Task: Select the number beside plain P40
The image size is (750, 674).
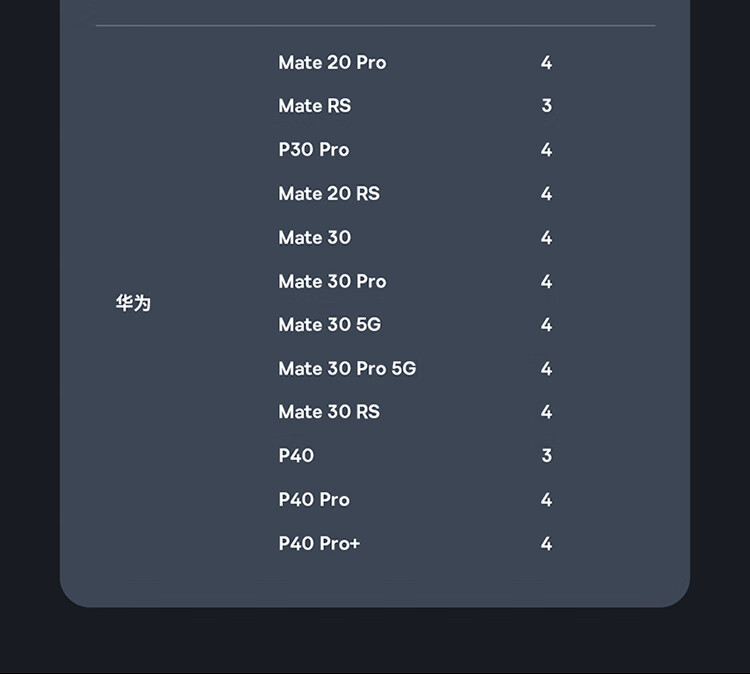Action: pyautogui.click(x=546, y=456)
